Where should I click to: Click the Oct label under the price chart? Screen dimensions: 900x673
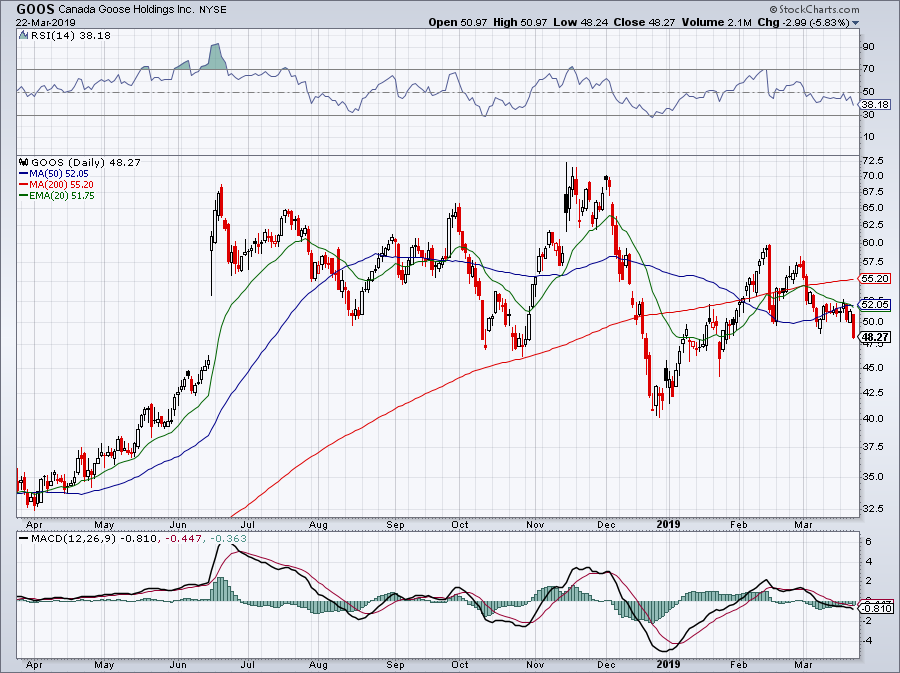tap(460, 524)
